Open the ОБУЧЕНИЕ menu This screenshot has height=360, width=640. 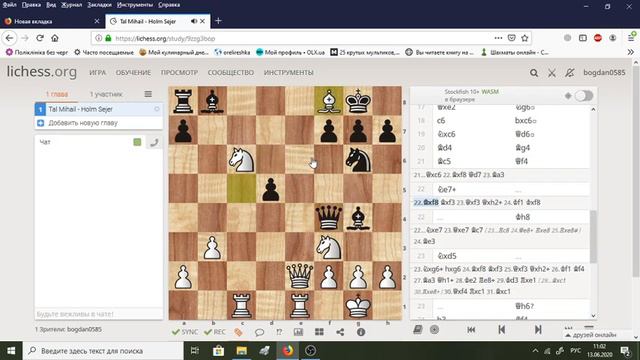click(x=133, y=73)
